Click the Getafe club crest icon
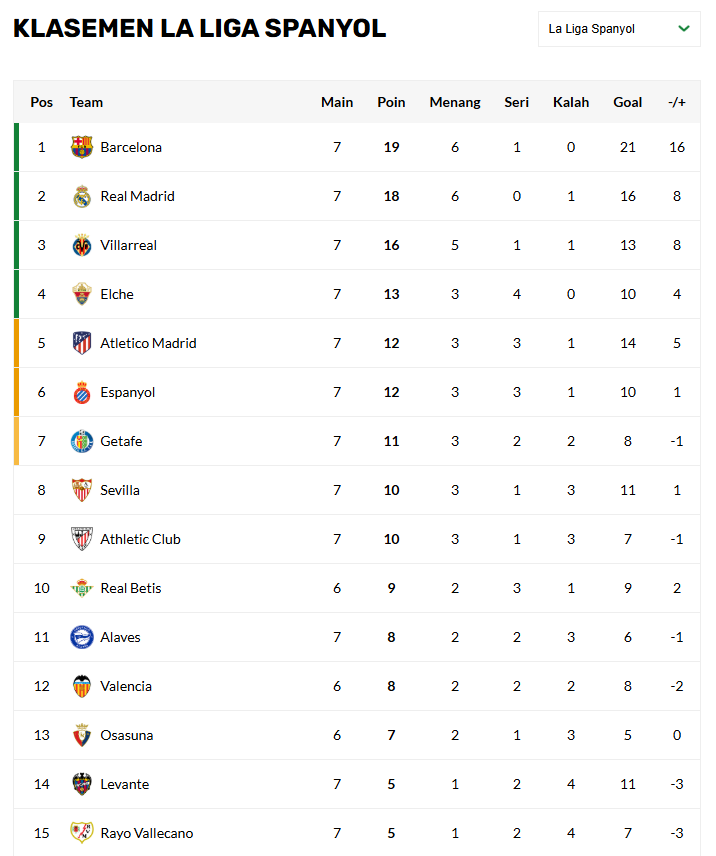Image resolution: width=716 pixels, height=856 pixels. pyautogui.click(x=82, y=441)
